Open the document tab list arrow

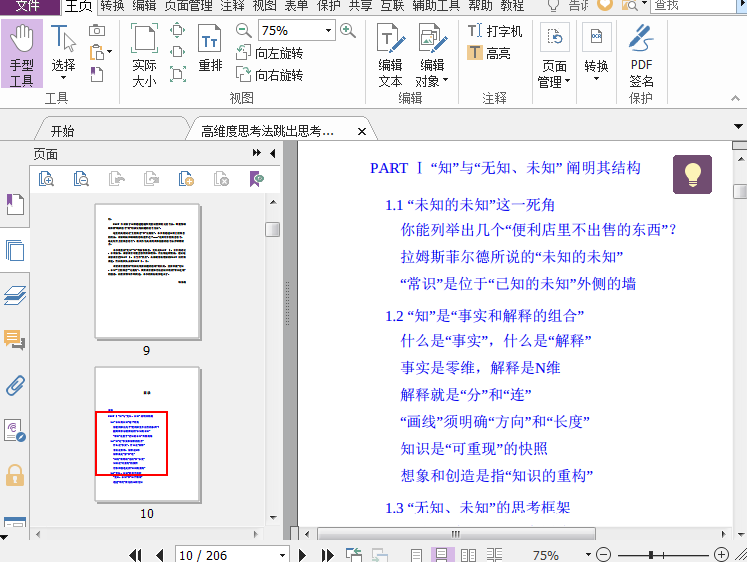(738, 127)
